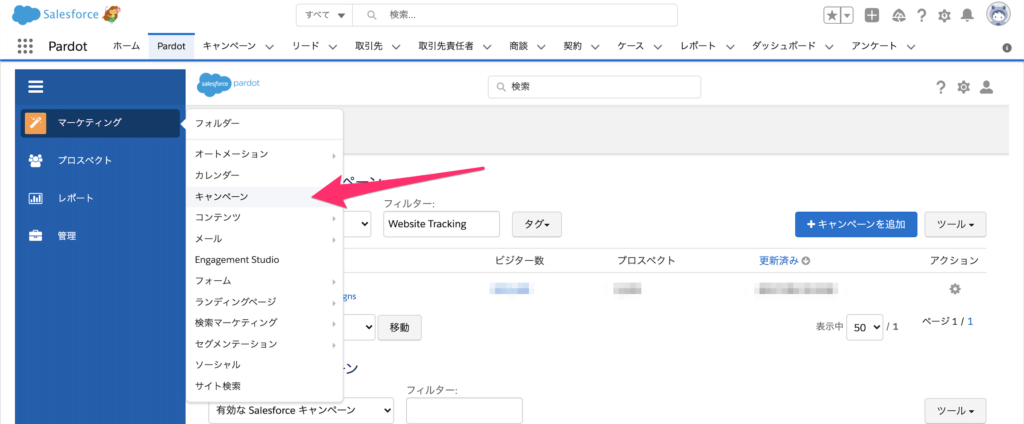
Task: Click the sort arrow beside 更新済み
Action: coord(806,261)
